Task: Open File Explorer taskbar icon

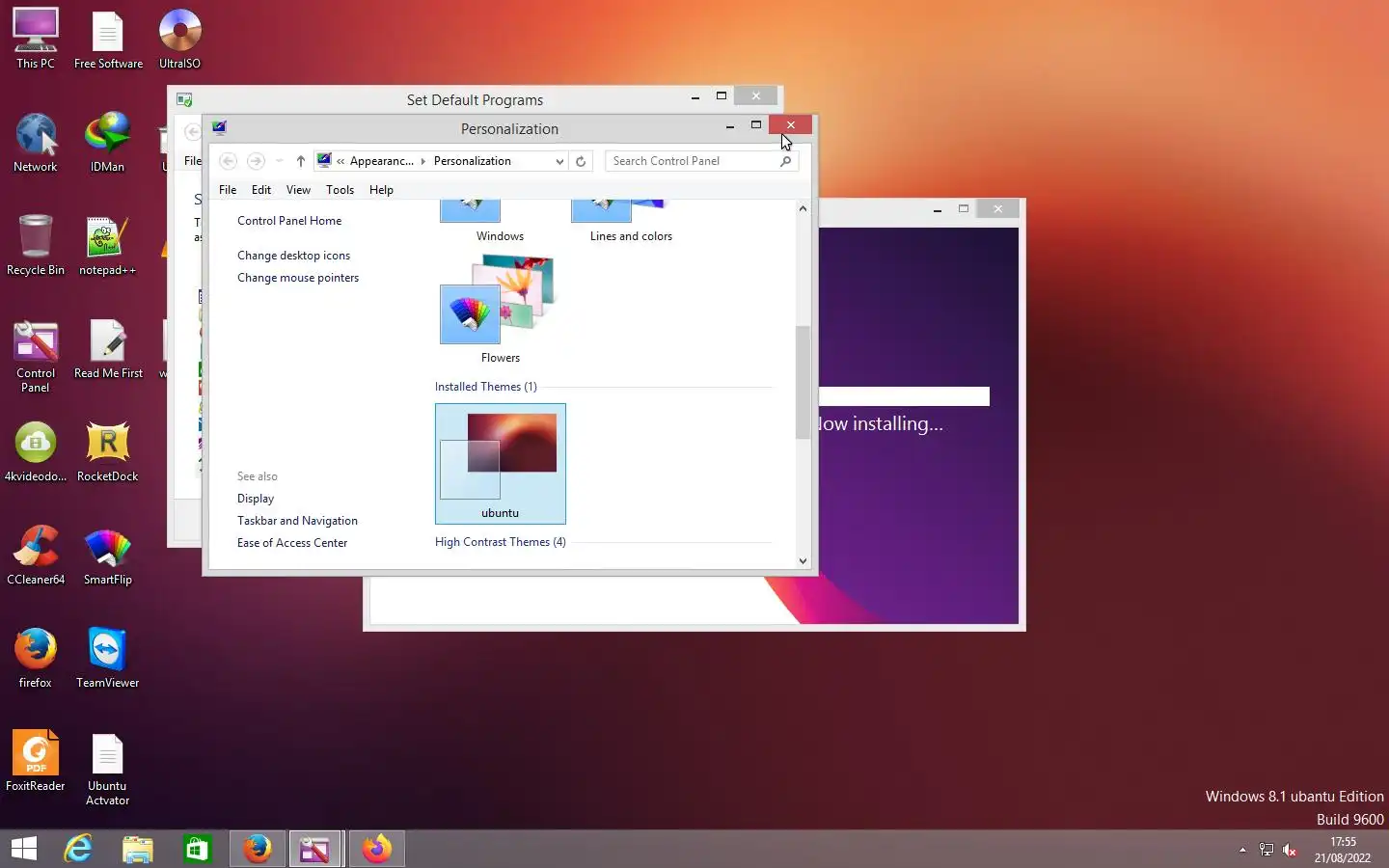Action: click(138, 849)
